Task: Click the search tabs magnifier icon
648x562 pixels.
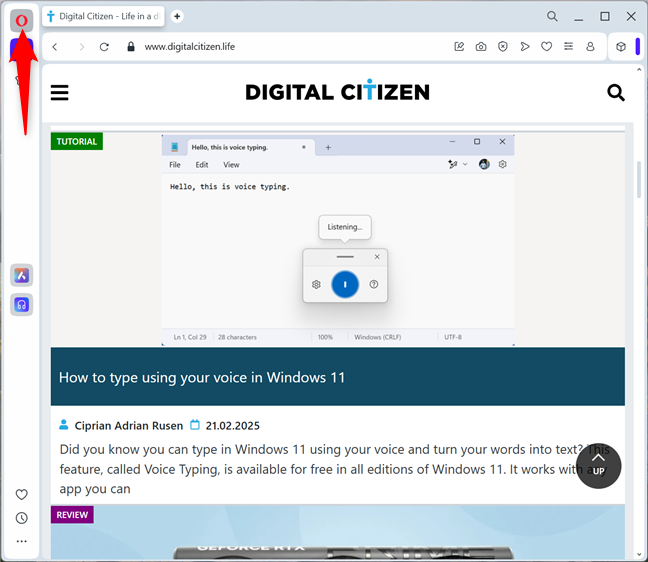Action: pos(552,17)
